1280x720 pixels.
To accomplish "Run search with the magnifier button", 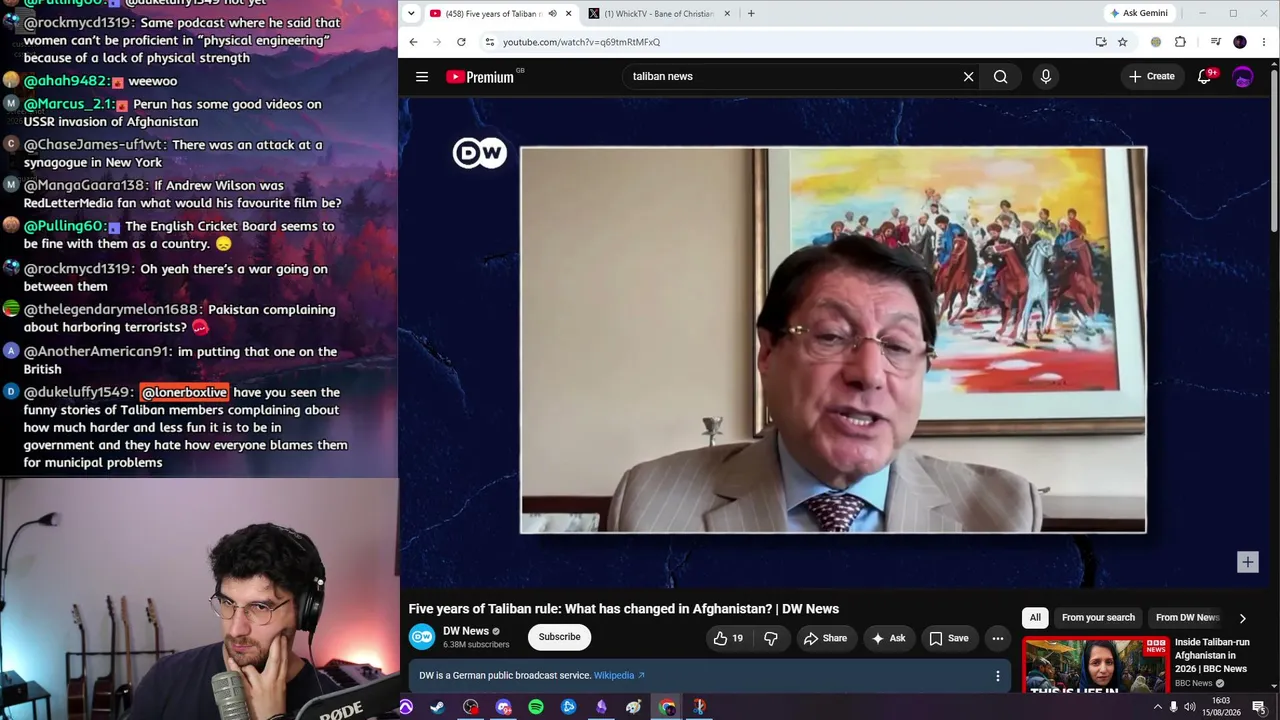I will coord(1000,77).
